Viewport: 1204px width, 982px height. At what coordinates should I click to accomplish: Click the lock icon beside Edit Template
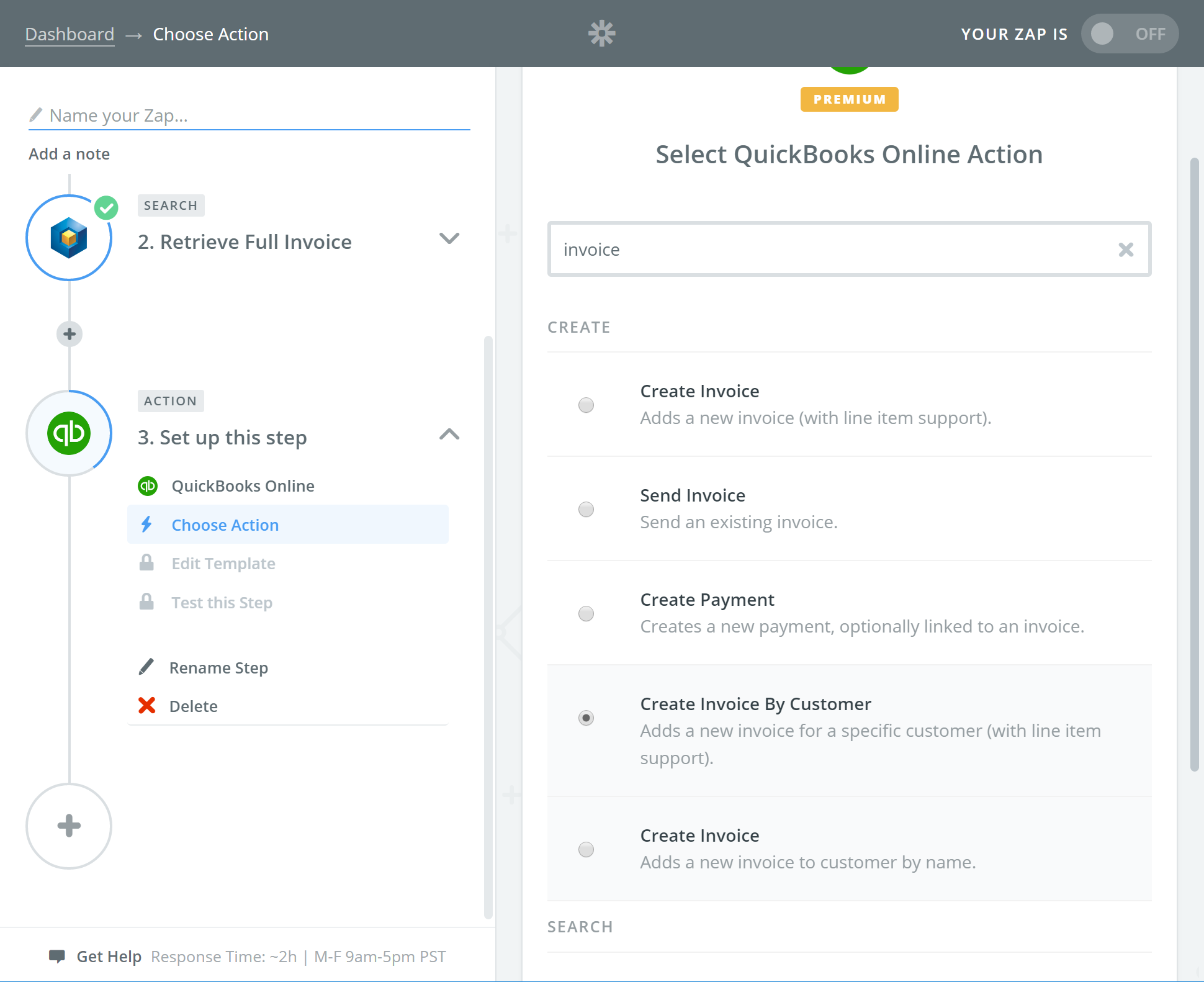click(x=146, y=562)
